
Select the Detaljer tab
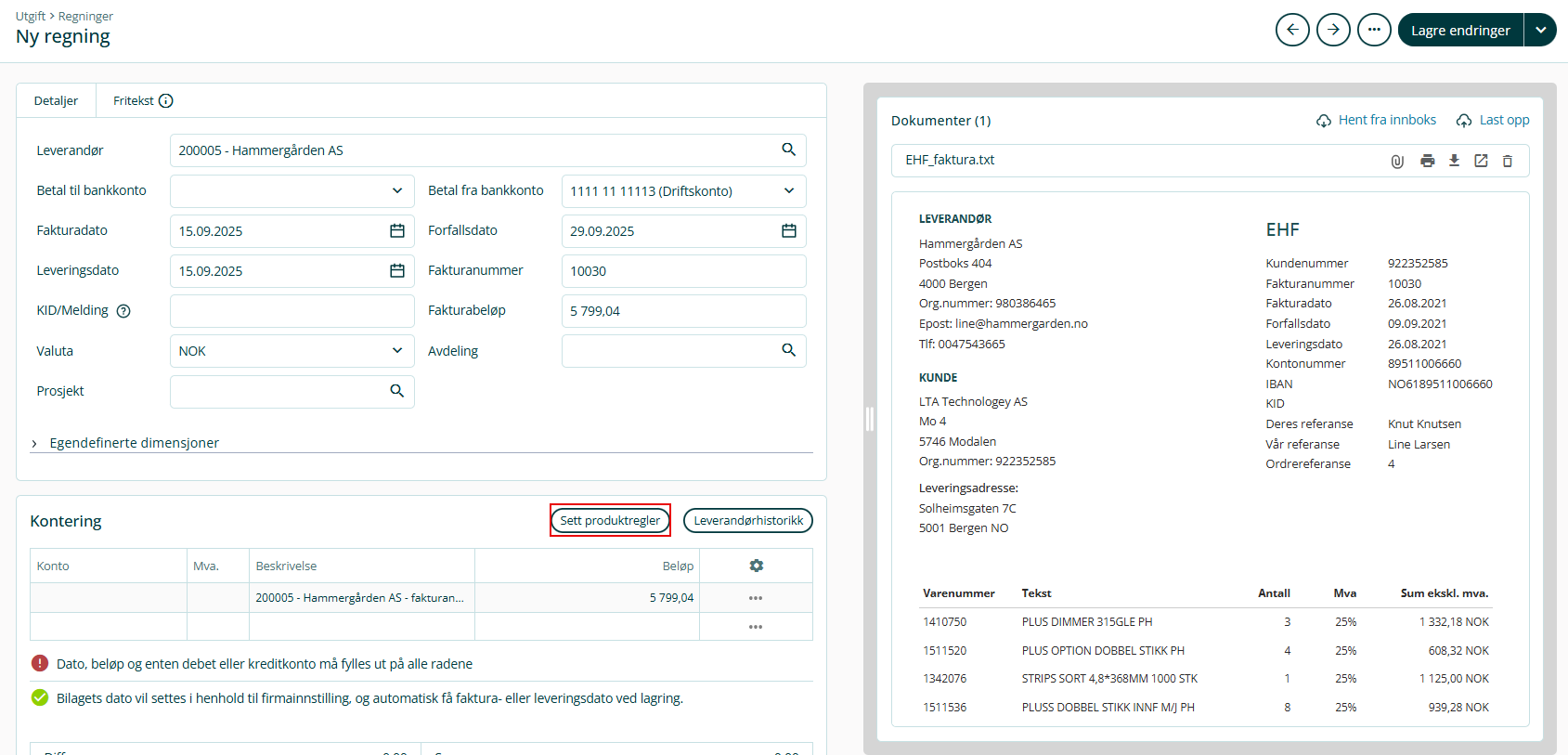point(56,101)
